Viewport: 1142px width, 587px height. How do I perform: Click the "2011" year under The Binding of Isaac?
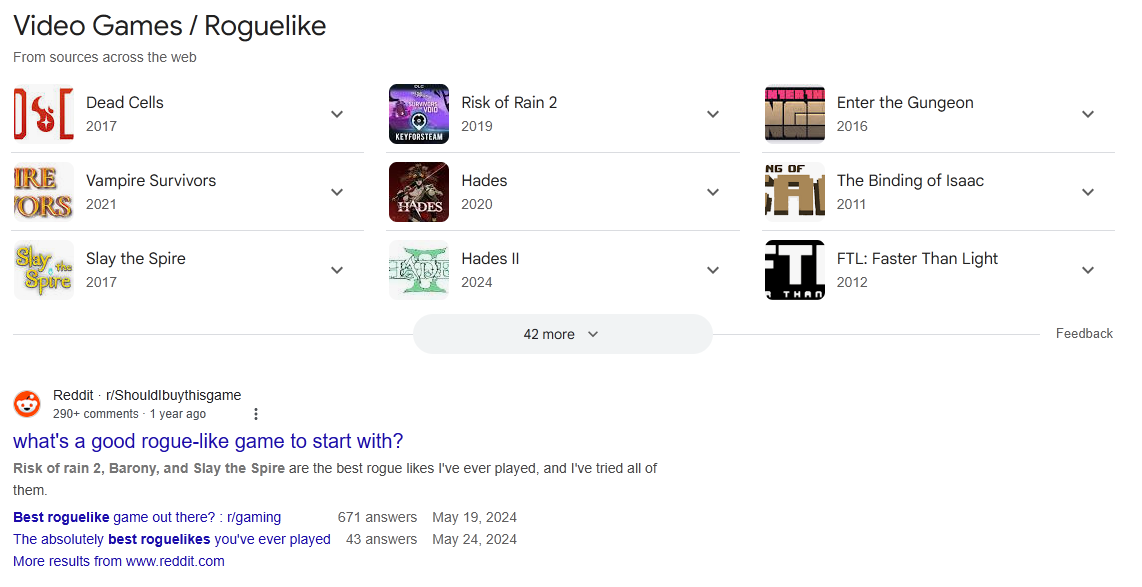[851, 205]
